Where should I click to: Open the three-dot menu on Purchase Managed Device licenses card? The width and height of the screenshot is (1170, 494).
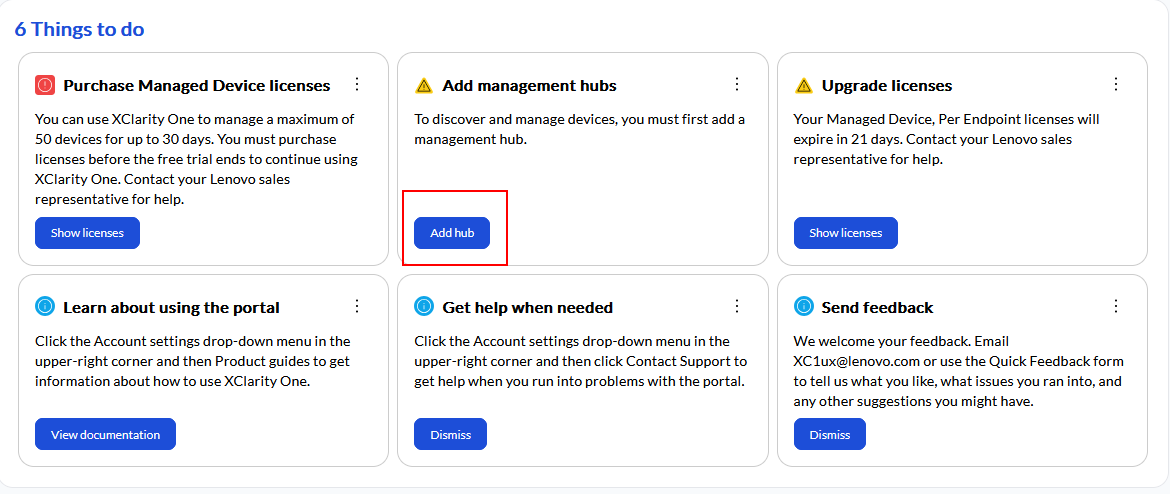pyautogui.click(x=357, y=85)
